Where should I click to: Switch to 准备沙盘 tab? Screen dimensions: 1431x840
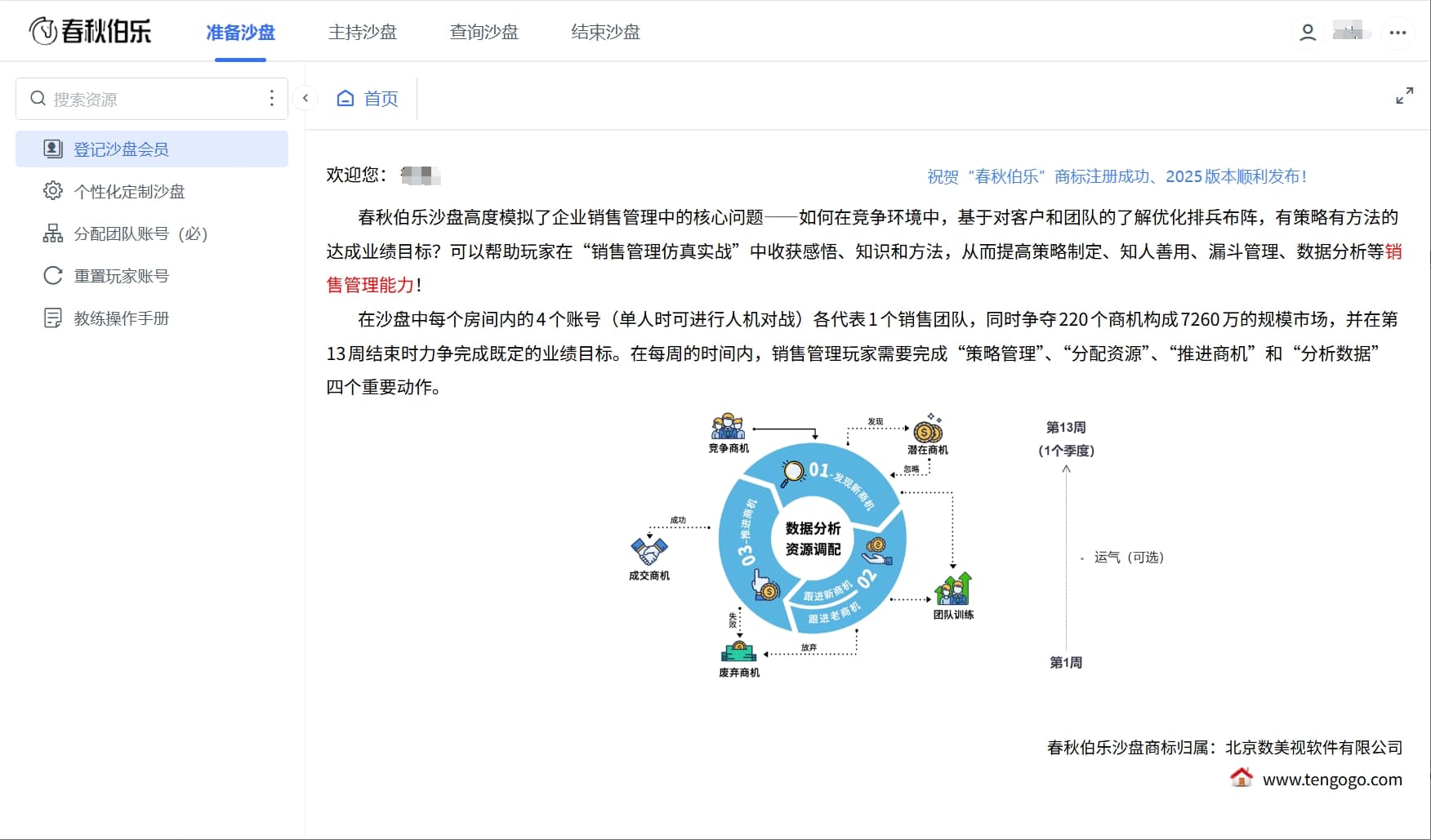click(x=240, y=33)
